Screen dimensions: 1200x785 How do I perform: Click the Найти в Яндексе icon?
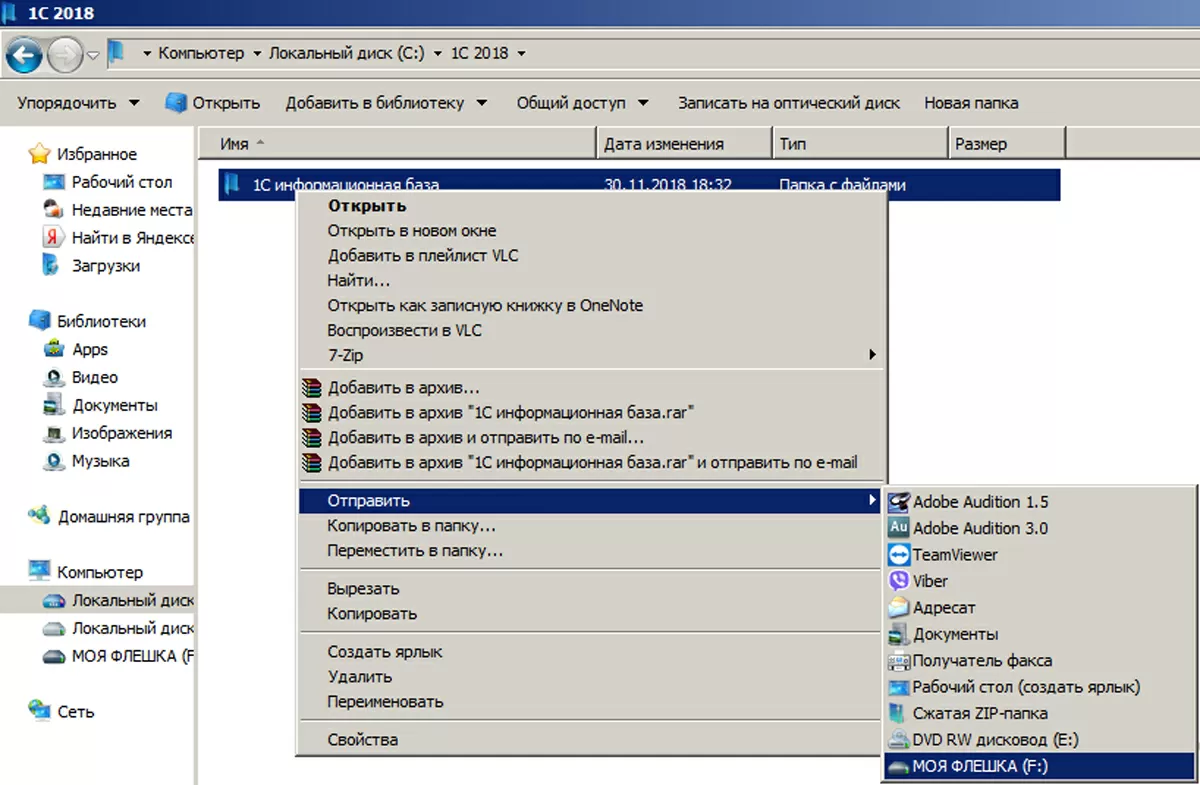pyautogui.click(x=54, y=238)
